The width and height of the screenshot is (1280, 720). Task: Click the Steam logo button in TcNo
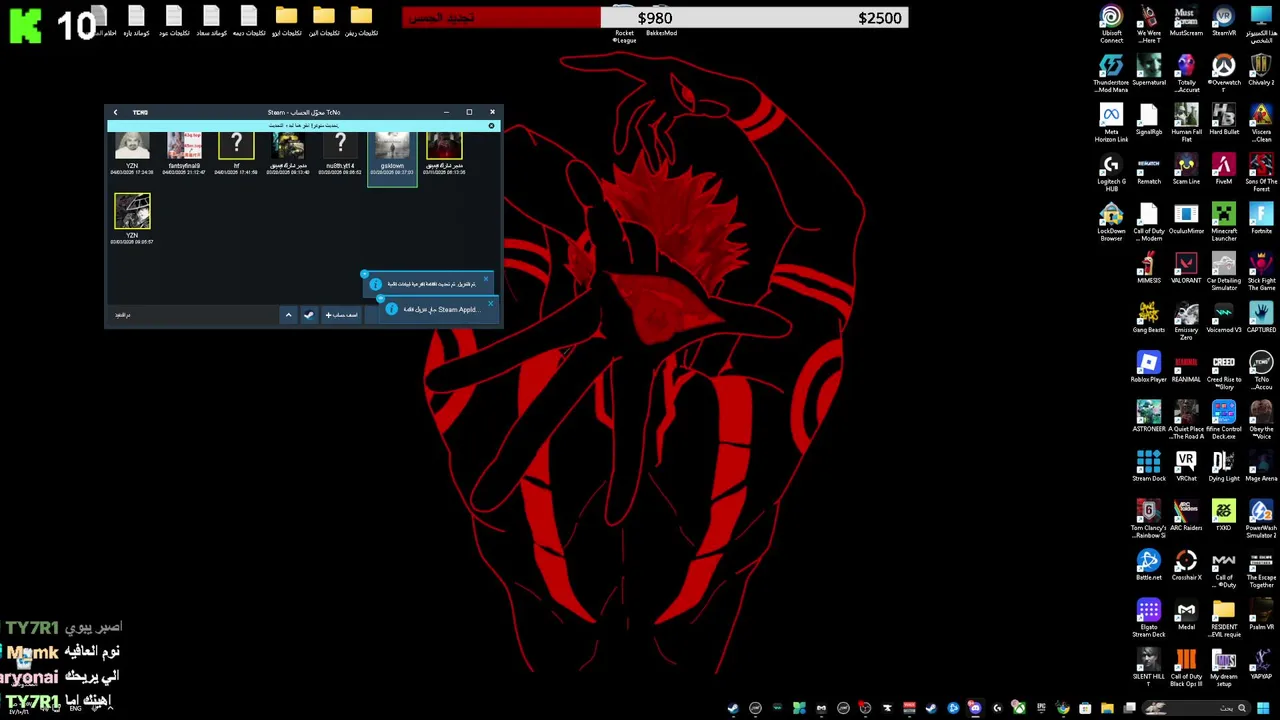click(x=308, y=315)
